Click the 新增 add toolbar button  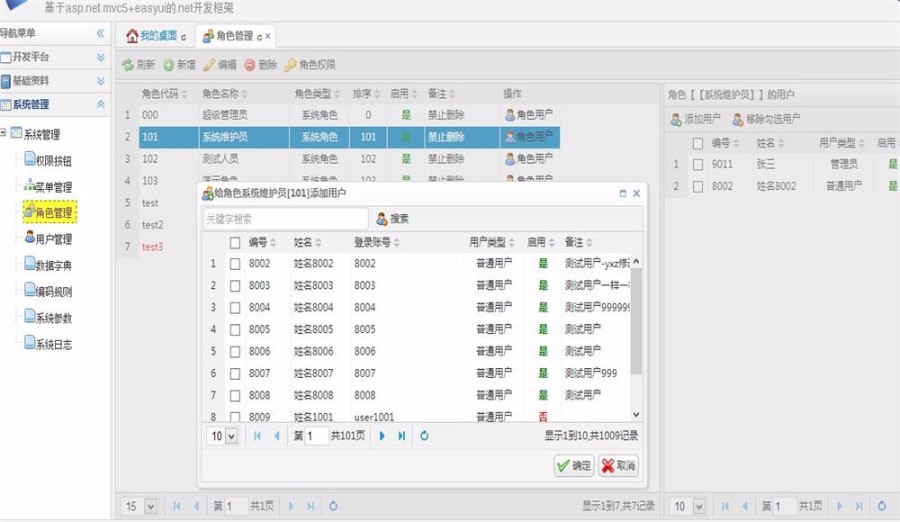[x=179, y=65]
